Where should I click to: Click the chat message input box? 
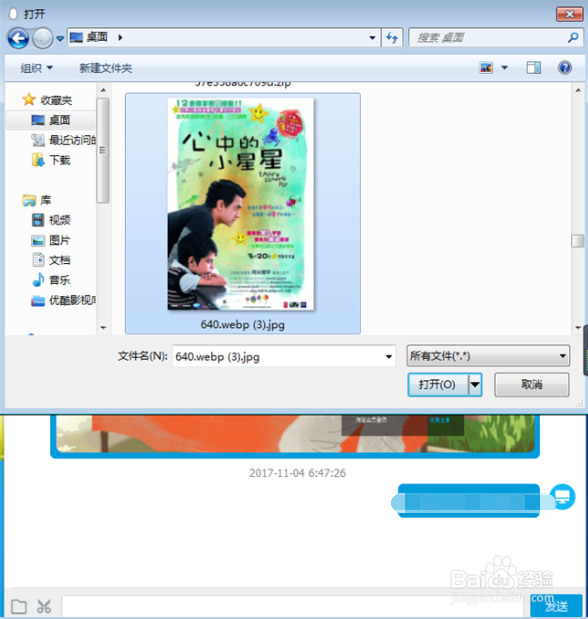click(x=295, y=606)
